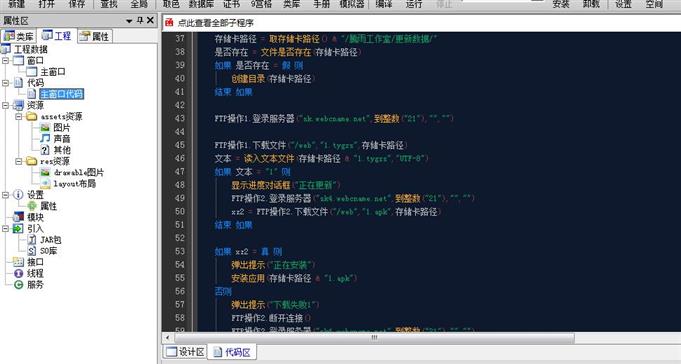Select the 线程 thread icon
Screen dimensions: 681x364
18,273
